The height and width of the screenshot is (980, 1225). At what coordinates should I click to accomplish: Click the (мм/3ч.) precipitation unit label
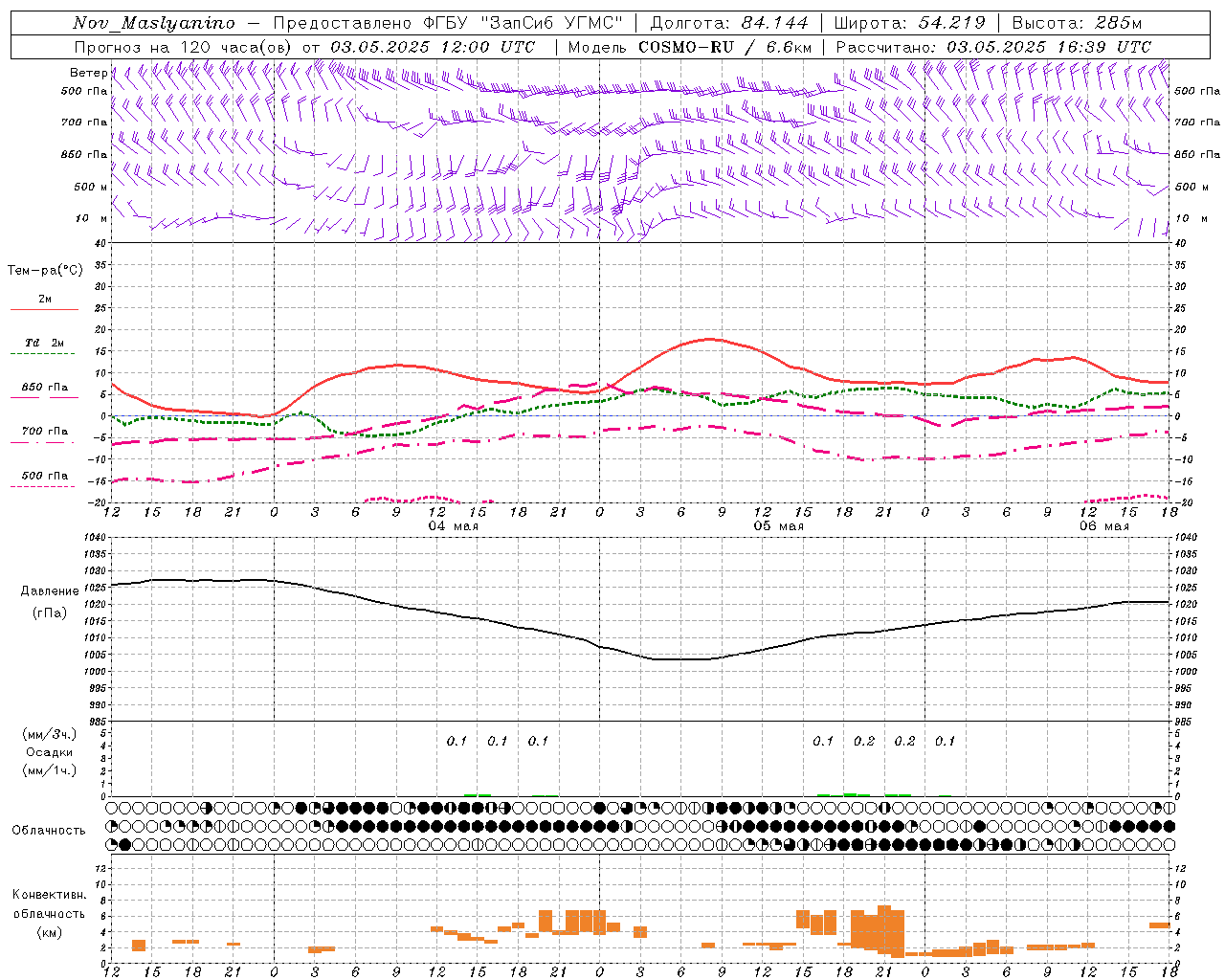49,734
